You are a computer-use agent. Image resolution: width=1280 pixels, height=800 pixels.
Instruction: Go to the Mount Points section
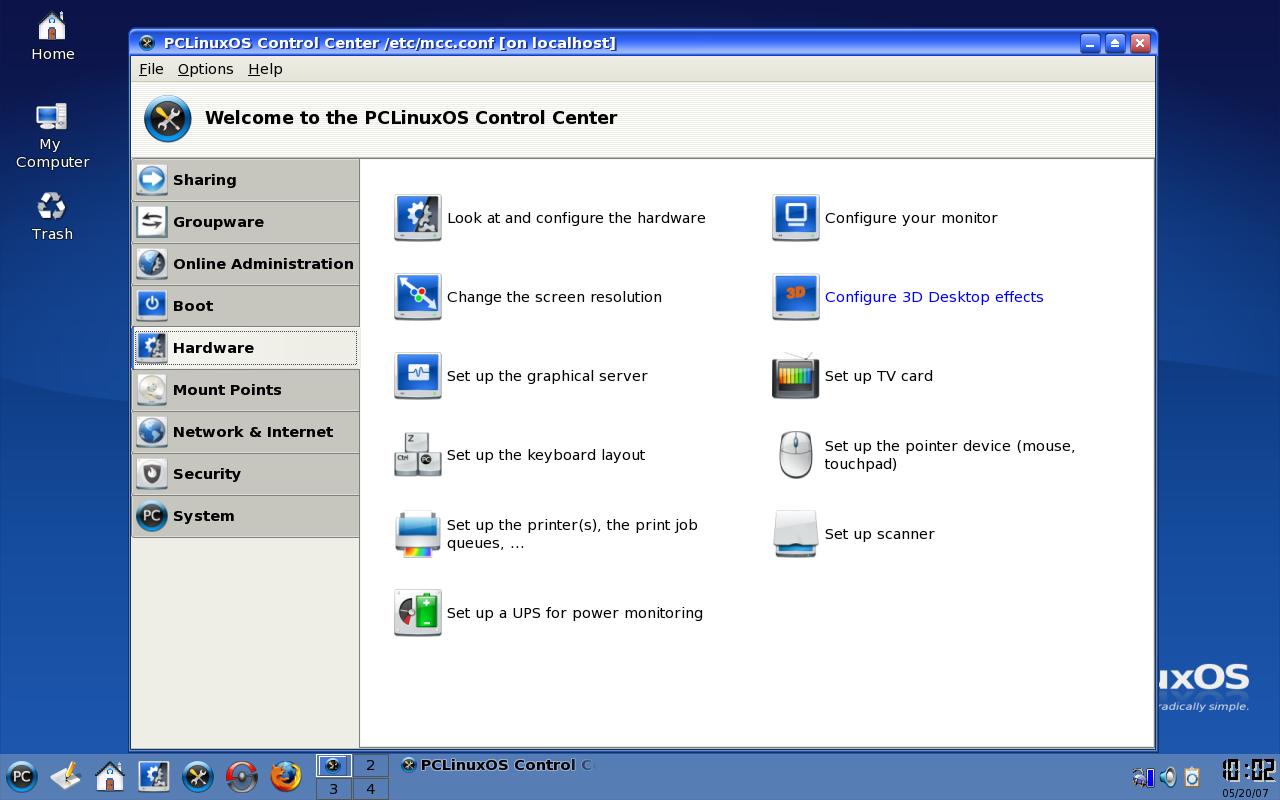pos(246,390)
